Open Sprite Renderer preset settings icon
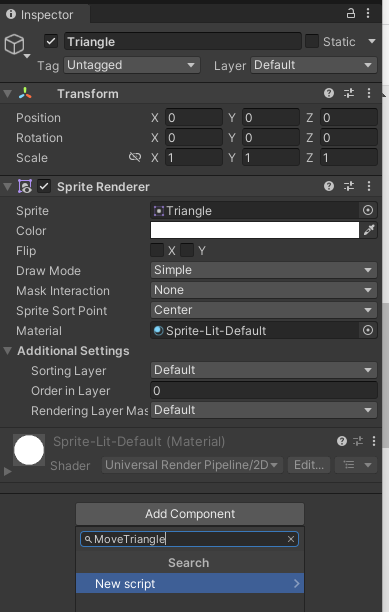 pos(349,186)
